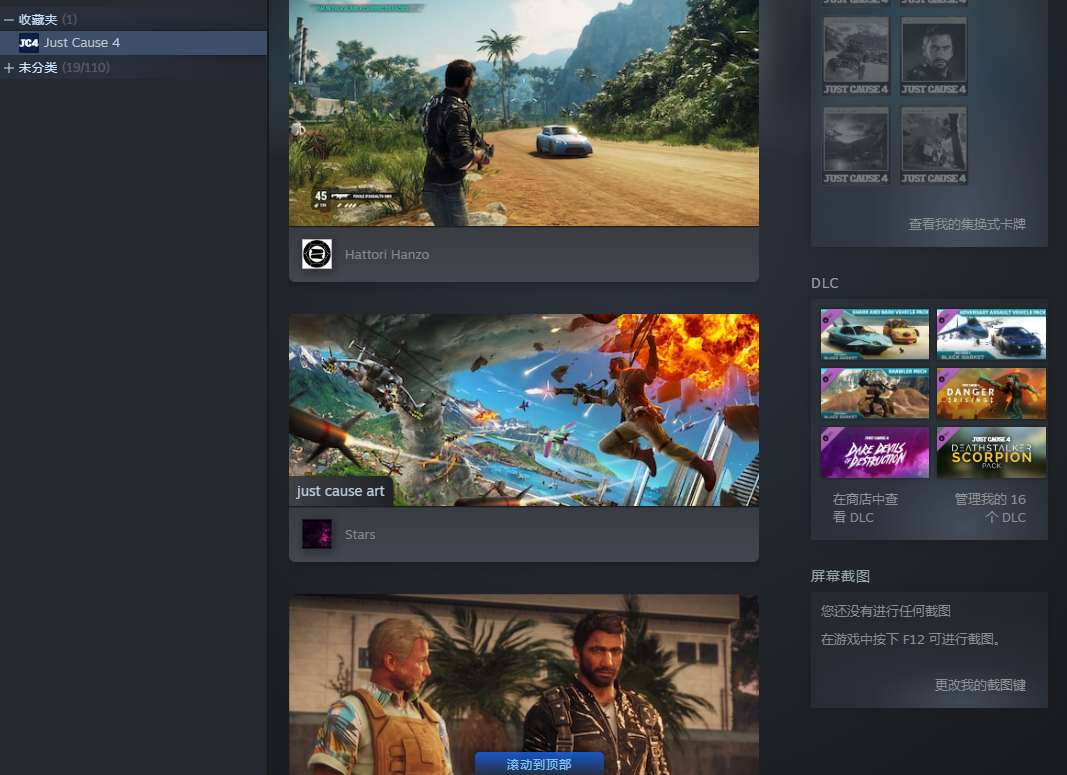Open Deathstalker Scorpion Pack DLC
The height and width of the screenshot is (775, 1067).
coord(991,452)
